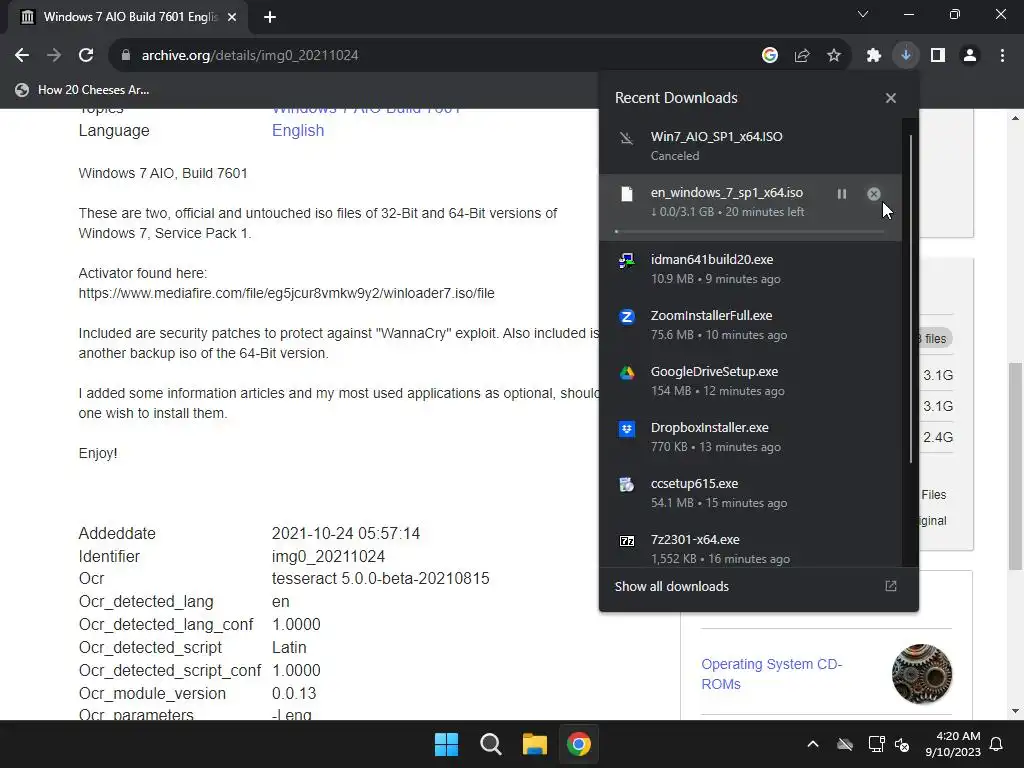
Task: Open the Operating System CD-ROMs collection link
Action: pos(772,674)
